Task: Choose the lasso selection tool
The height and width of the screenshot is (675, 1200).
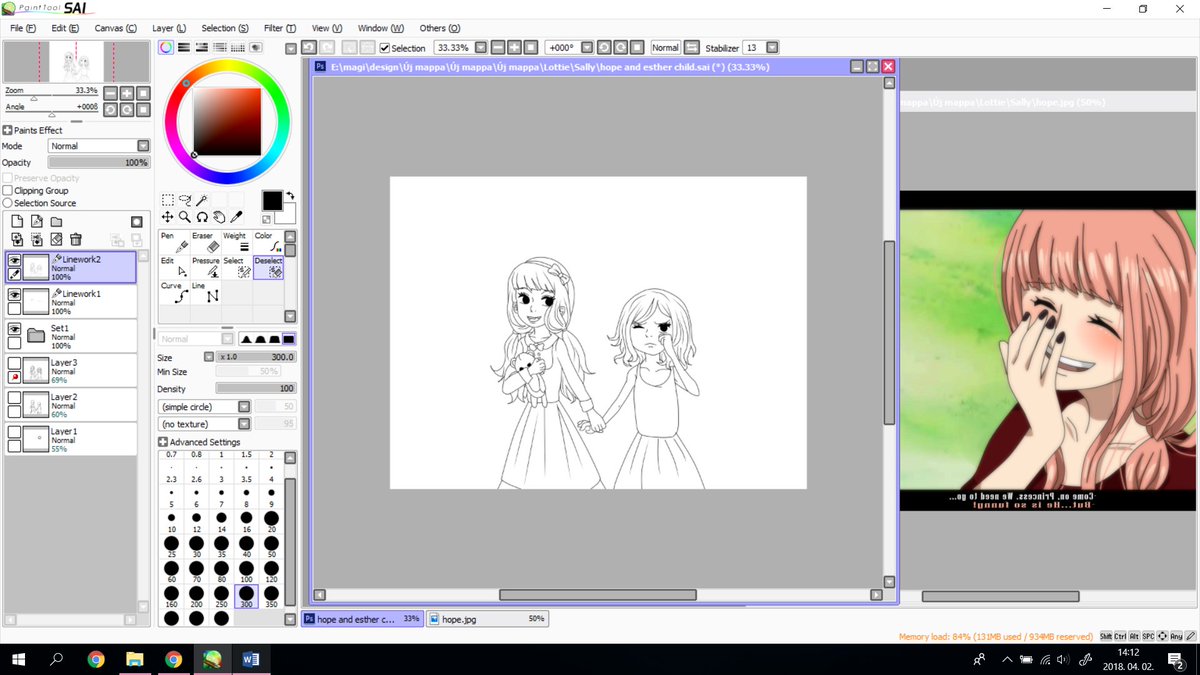Action: [x=184, y=200]
